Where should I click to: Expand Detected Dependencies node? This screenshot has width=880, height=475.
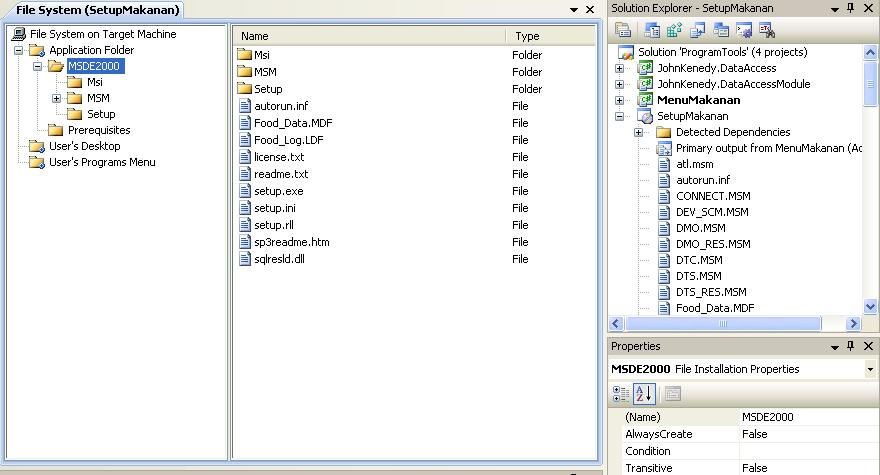point(639,133)
